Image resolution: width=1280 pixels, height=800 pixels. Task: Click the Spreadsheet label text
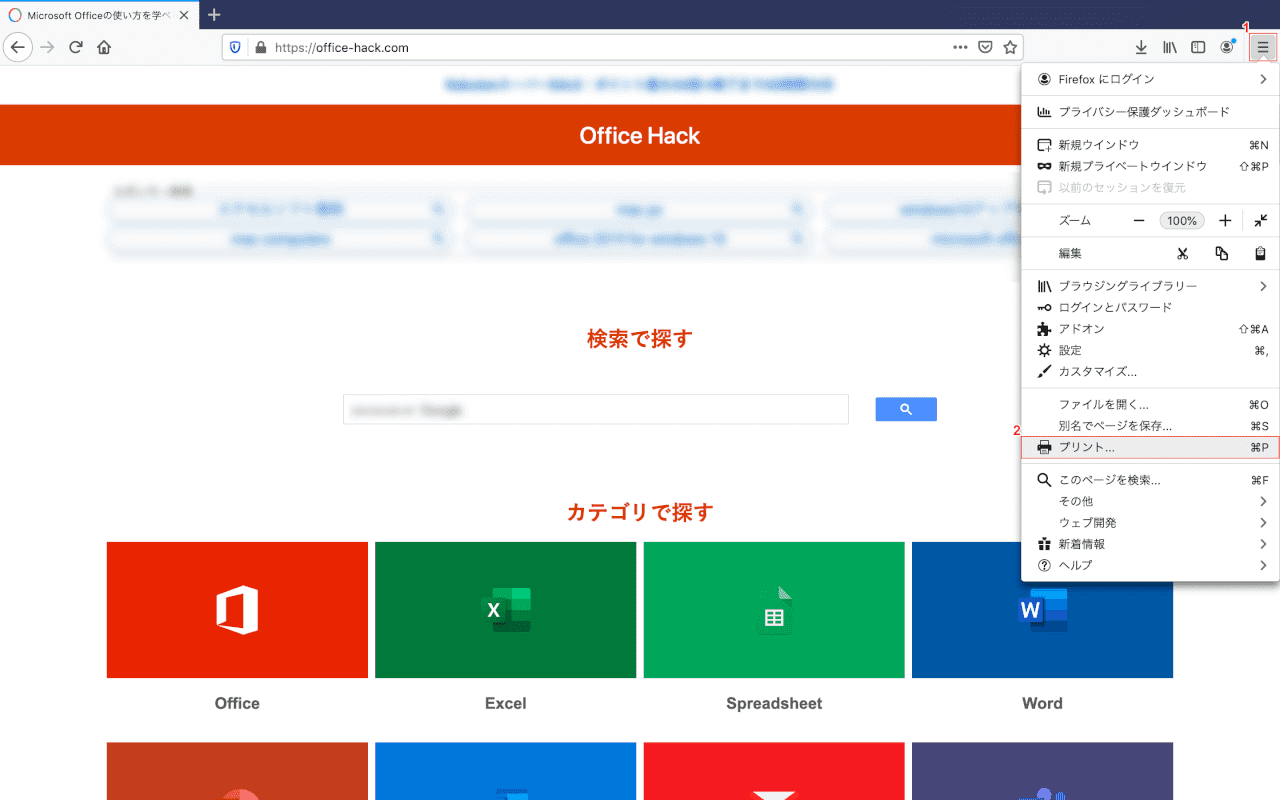click(774, 703)
